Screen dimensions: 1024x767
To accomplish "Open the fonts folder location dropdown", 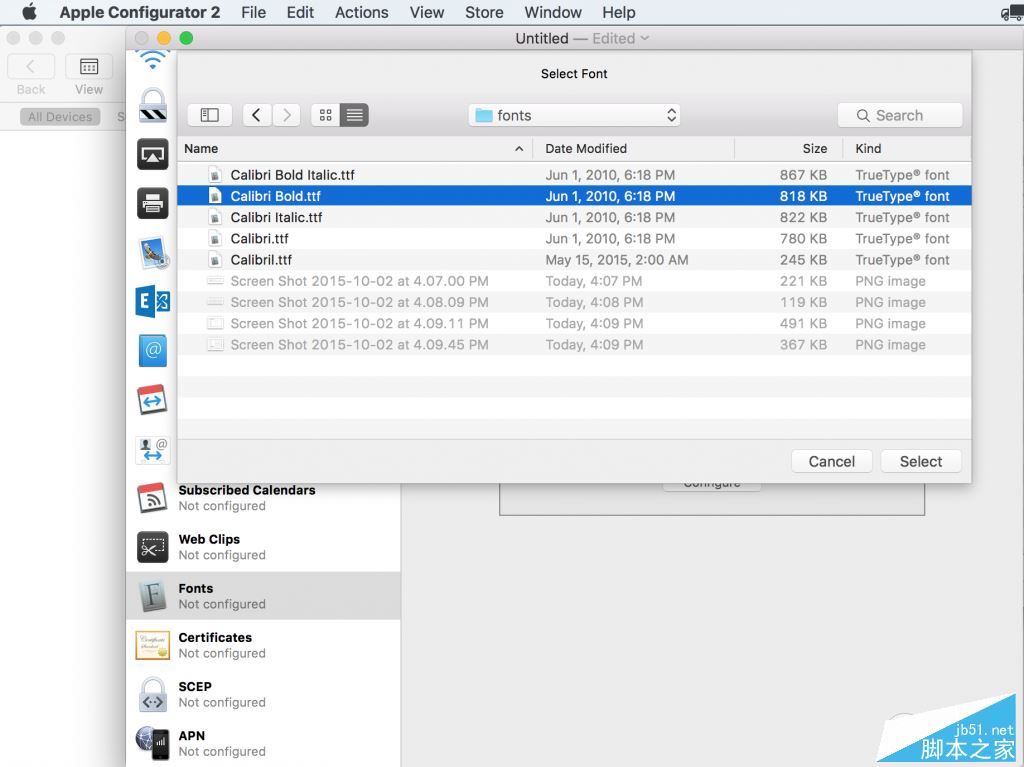I will (575, 116).
